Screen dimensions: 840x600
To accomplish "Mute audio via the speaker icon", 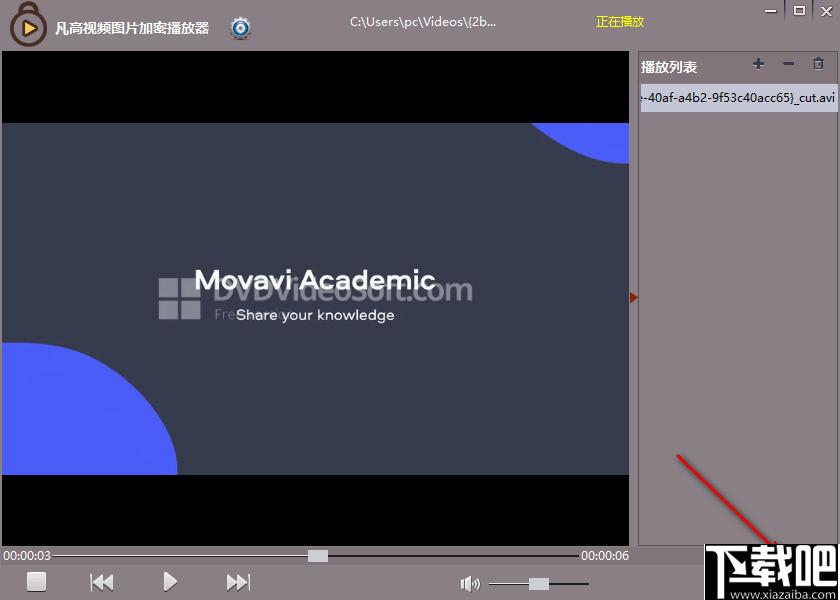I will click(x=470, y=584).
